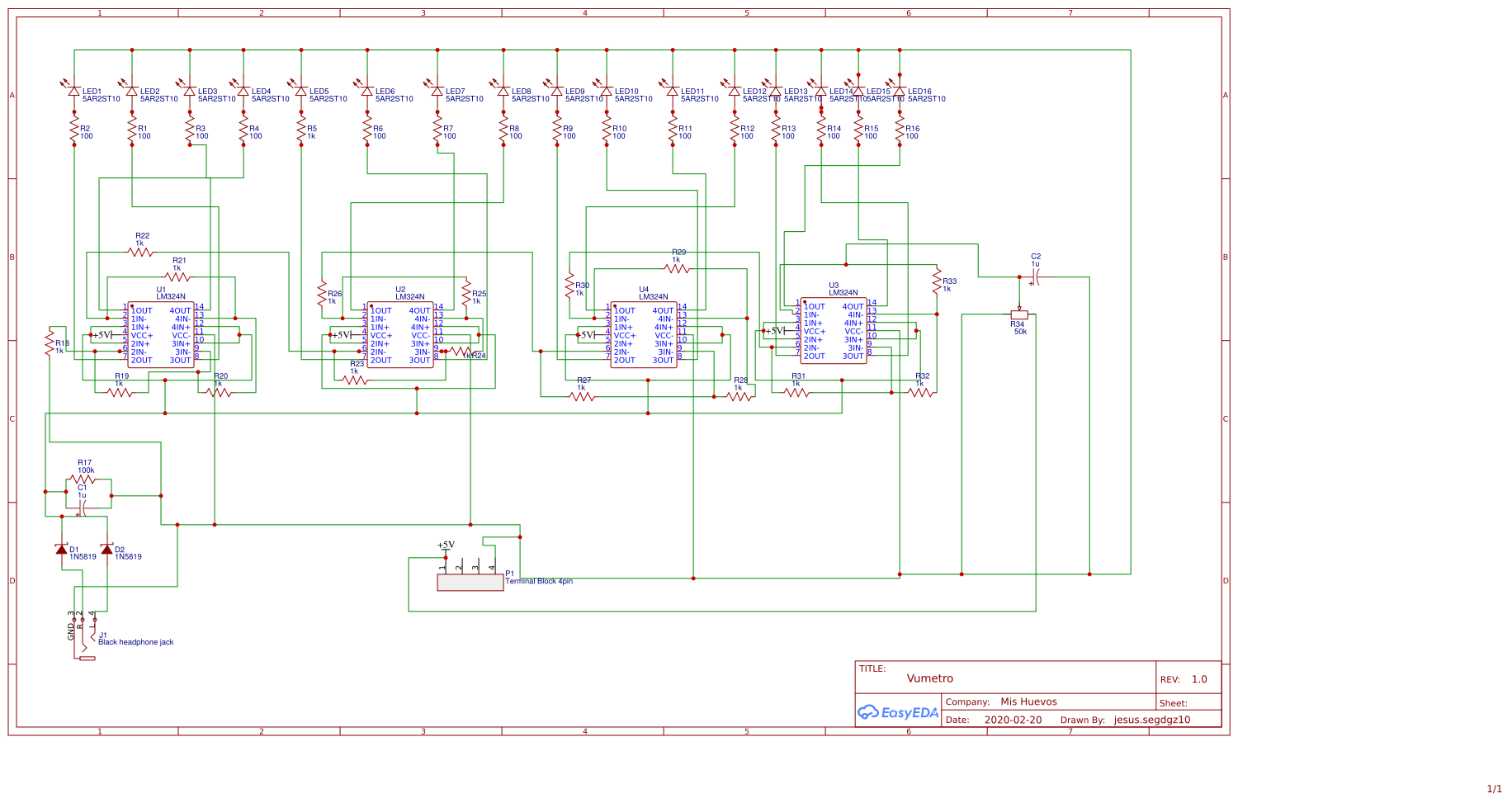
Task: Select the C2 1u capacitor symbol
Action: click(x=1035, y=277)
